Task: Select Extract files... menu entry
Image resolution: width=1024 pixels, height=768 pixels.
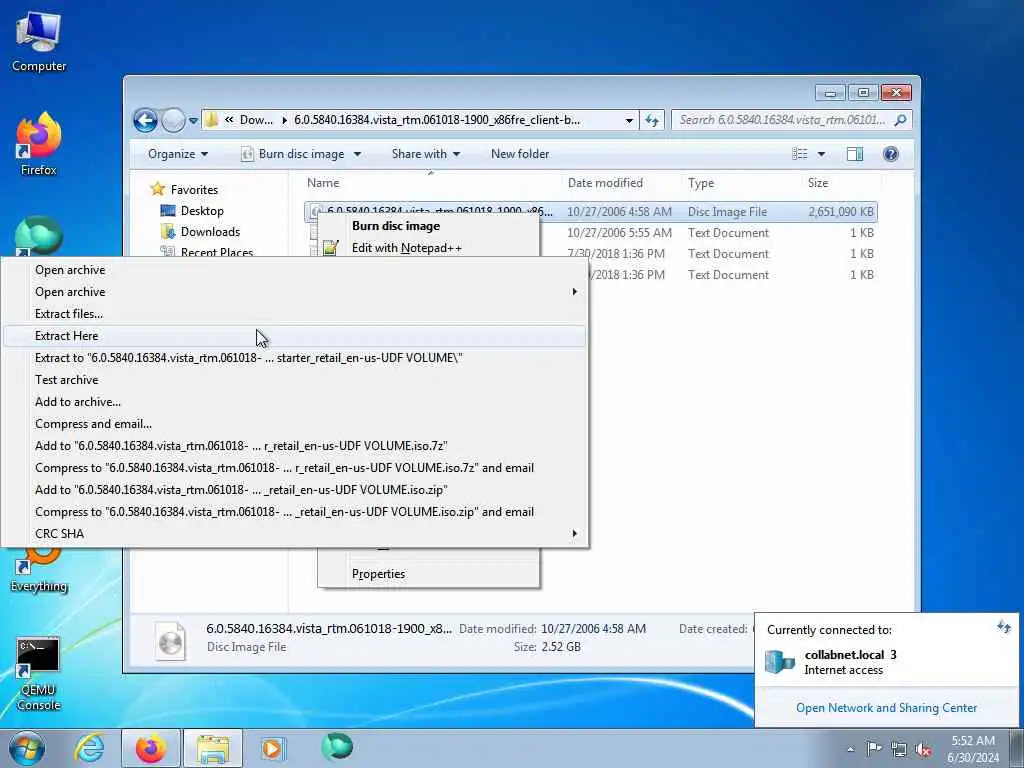Action: tap(295, 313)
